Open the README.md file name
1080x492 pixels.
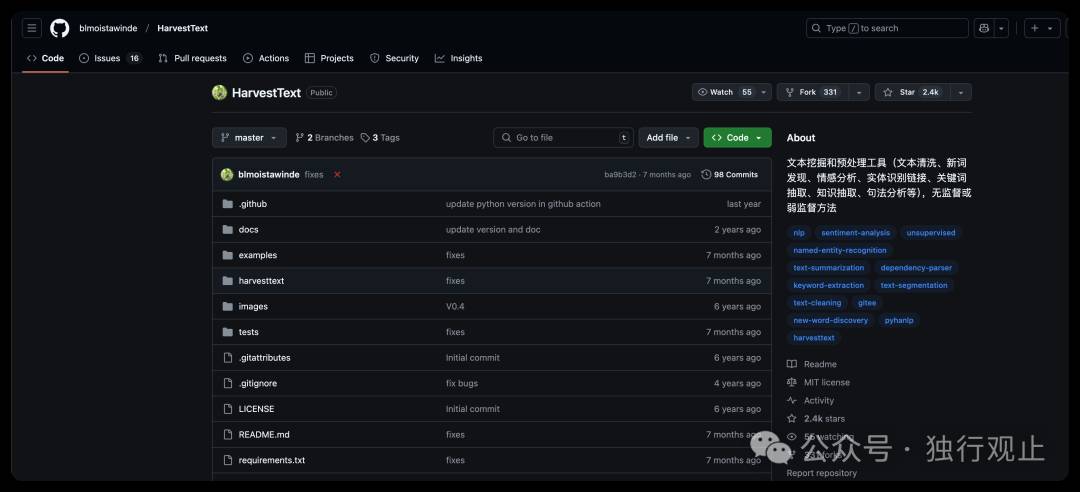(x=264, y=434)
